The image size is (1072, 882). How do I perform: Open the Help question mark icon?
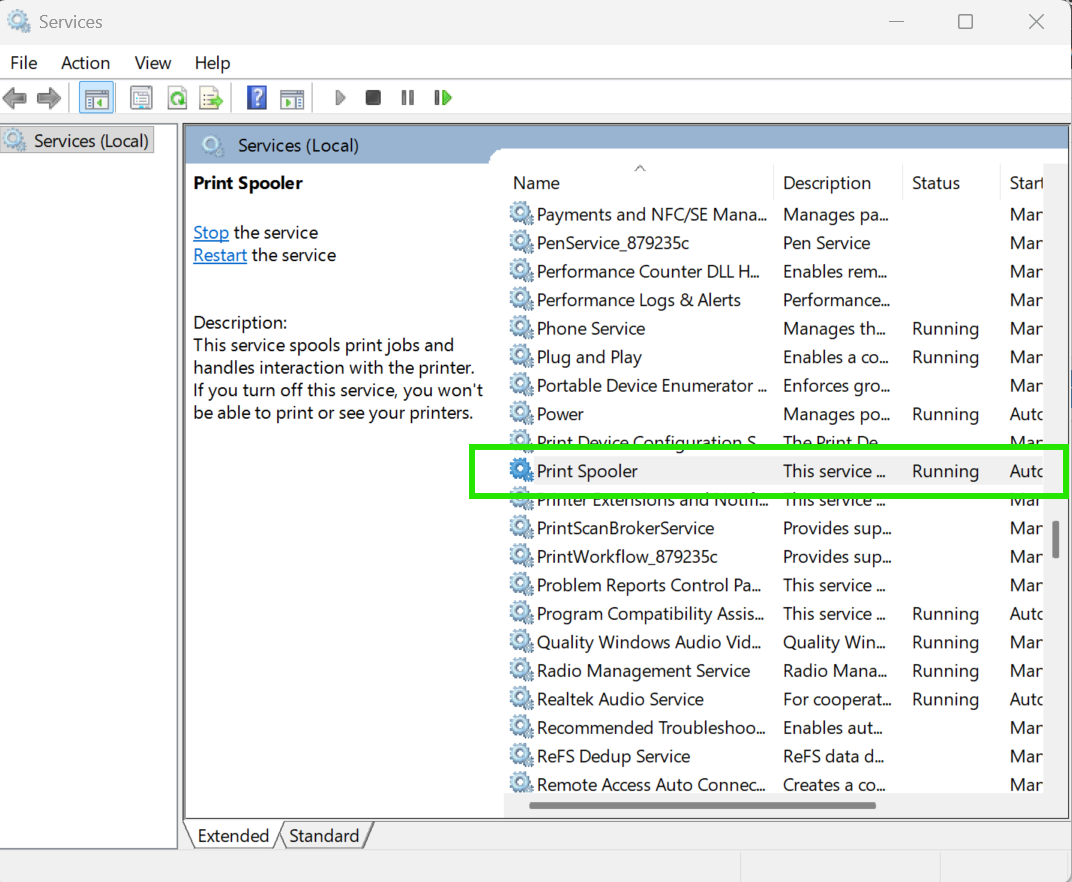click(x=257, y=98)
